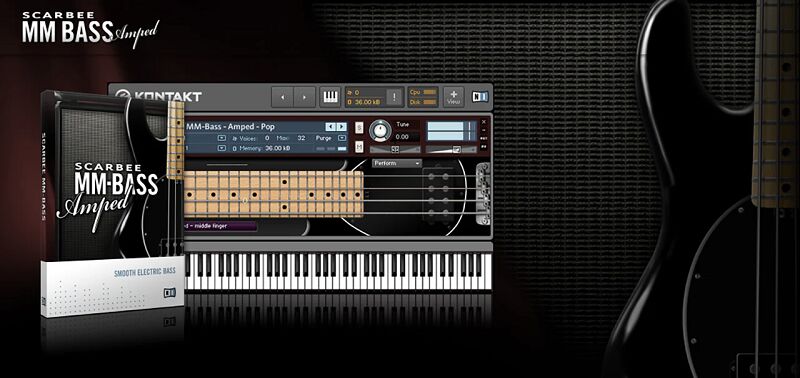This screenshot has height=378, width=800.
Task: Hit the panic exclamation mark button
Action: click(x=394, y=97)
